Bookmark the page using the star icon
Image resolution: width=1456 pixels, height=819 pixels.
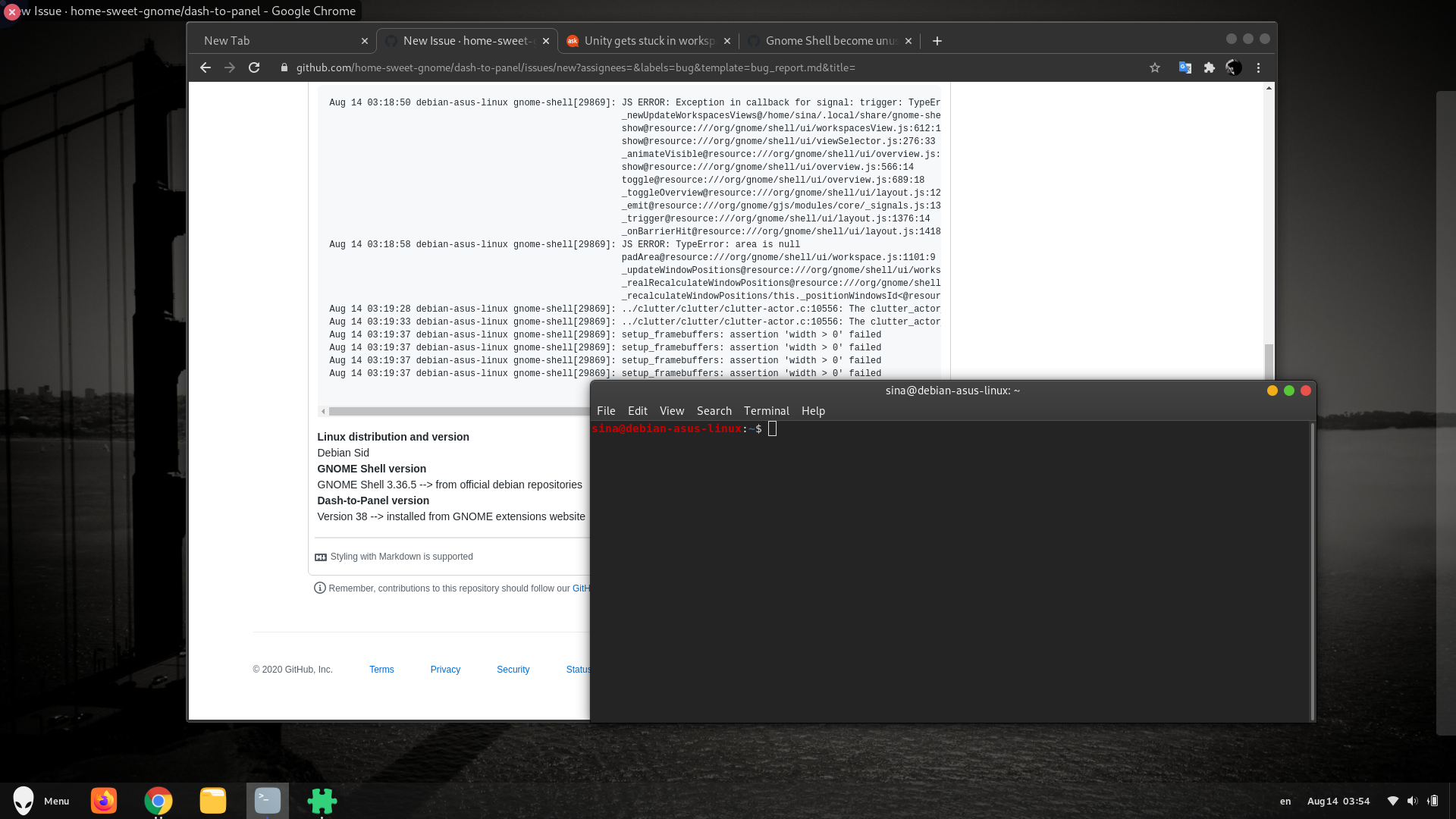pyautogui.click(x=1155, y=67)
